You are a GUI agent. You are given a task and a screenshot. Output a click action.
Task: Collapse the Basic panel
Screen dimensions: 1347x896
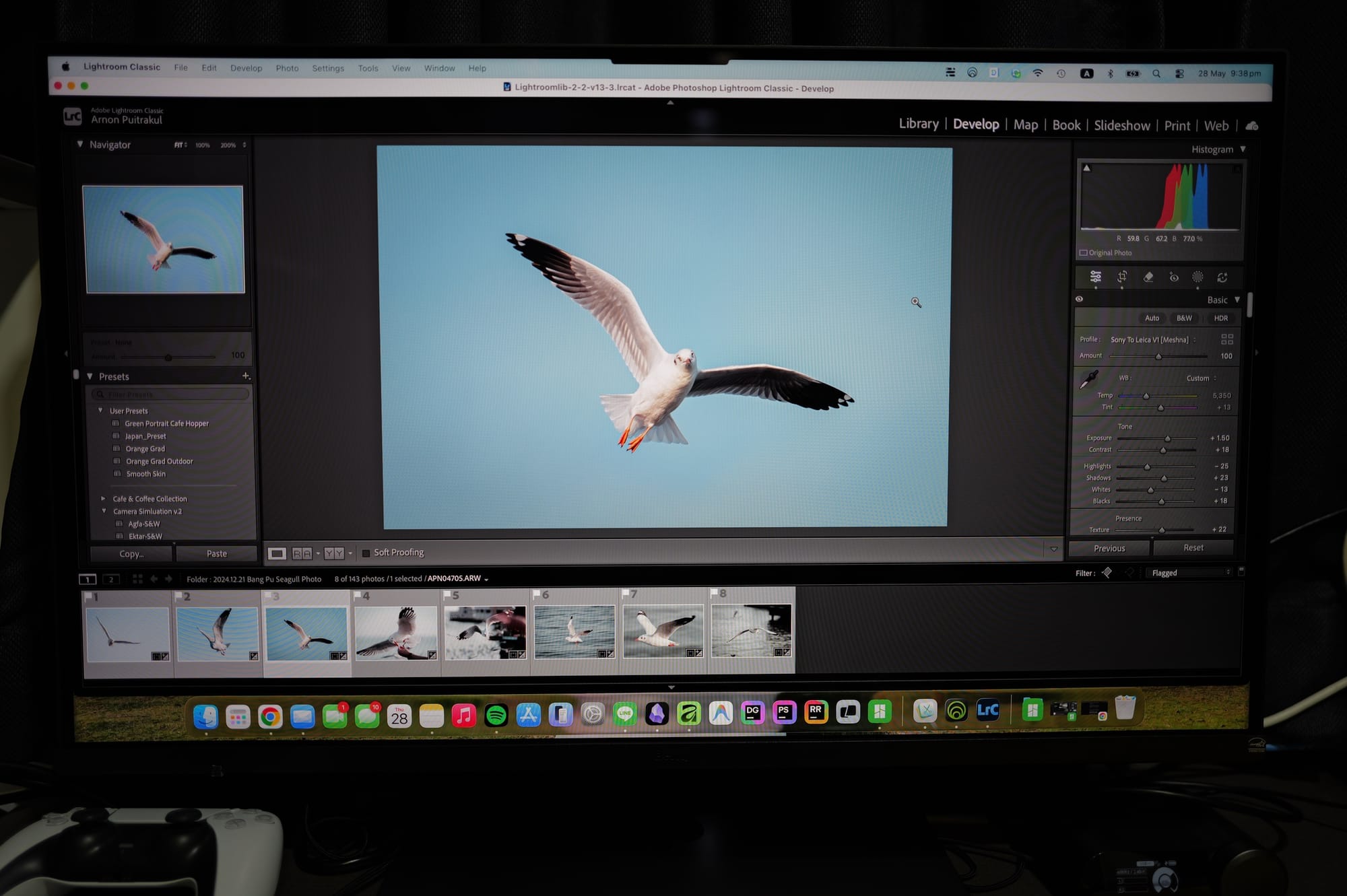(x=1237, y=300)
